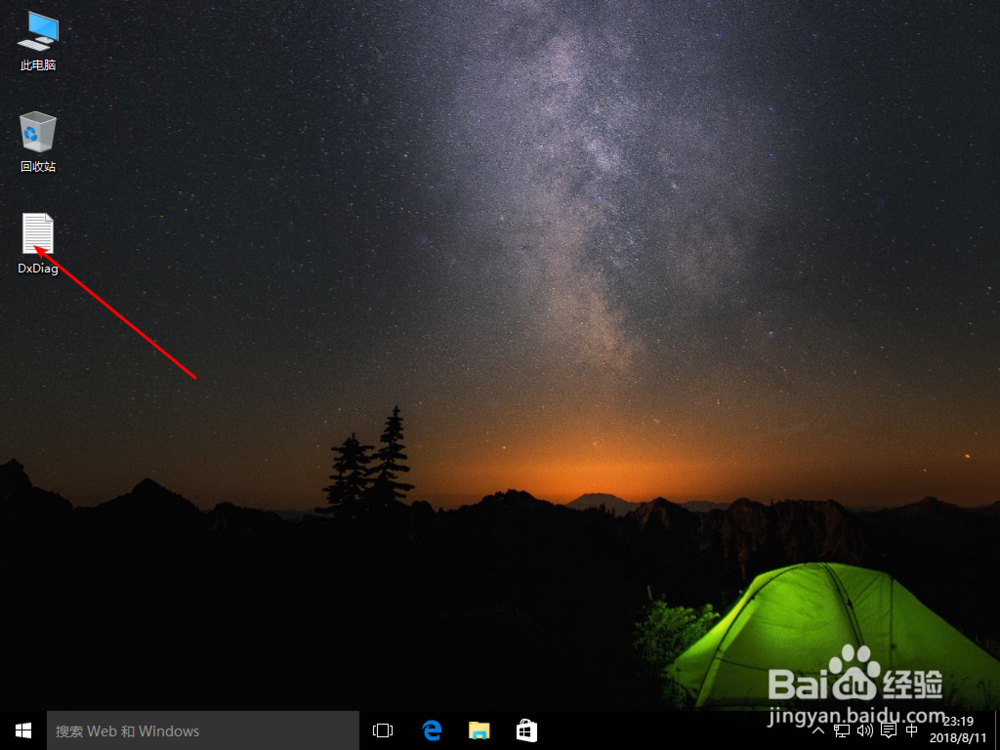The height and width of the screenshot is (750, 1000).
Task: Launch Microsoft Edge from the taskbar
Action: click(x=432, y=731)
